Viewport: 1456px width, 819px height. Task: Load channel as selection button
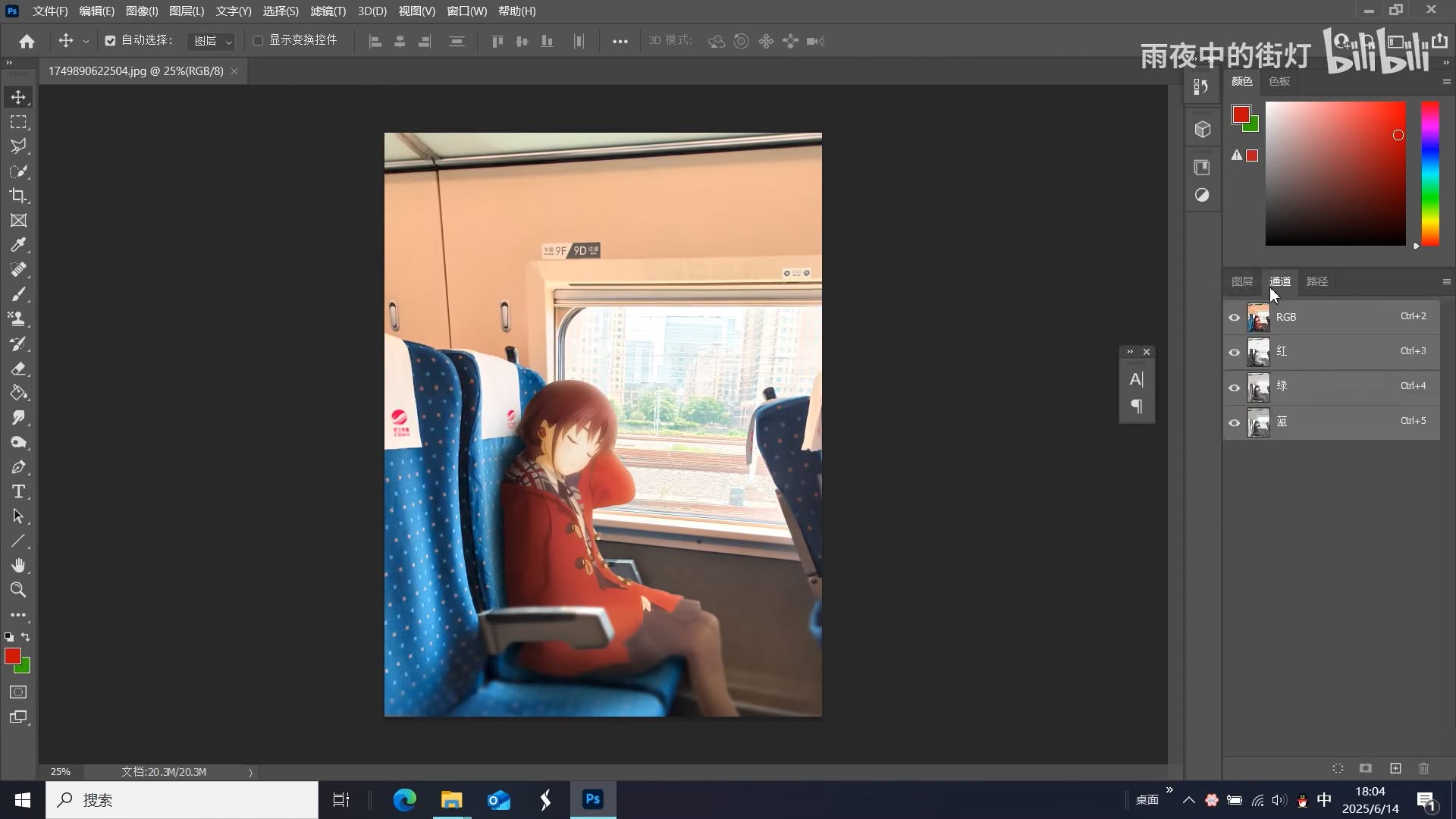tap(1338, 768)
